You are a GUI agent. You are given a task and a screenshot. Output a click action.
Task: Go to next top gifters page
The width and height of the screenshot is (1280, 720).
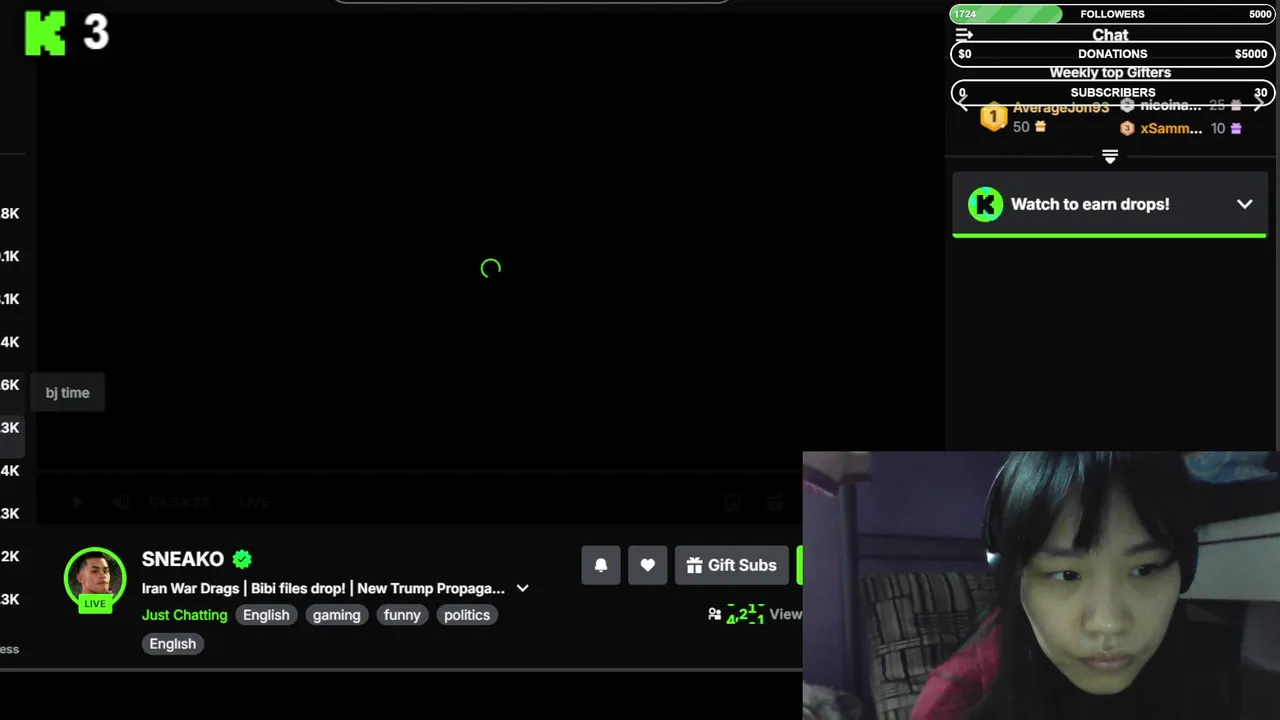coord(1258,105)
